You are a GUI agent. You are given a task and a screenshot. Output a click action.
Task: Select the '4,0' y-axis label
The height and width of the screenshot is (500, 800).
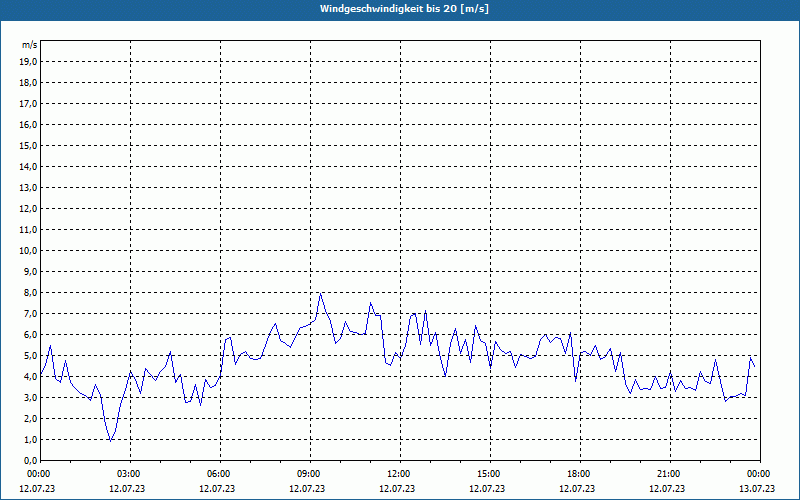[x=30, y=377]
